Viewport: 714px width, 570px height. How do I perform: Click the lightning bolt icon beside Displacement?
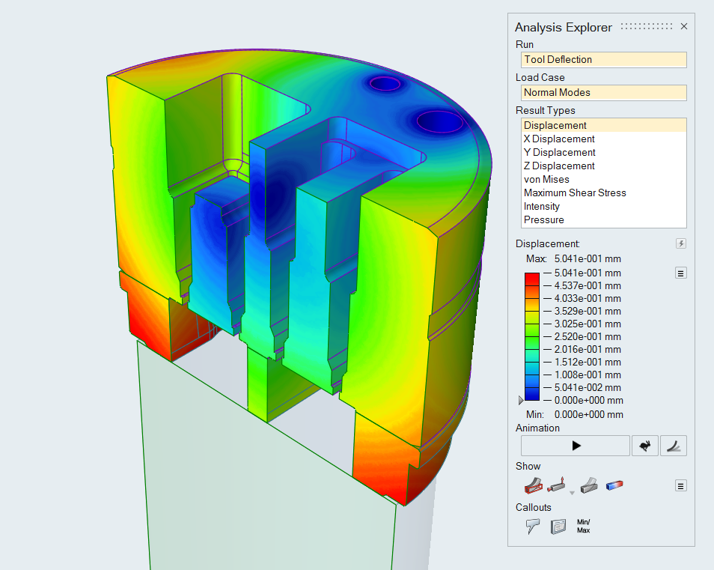click(681, 244)
